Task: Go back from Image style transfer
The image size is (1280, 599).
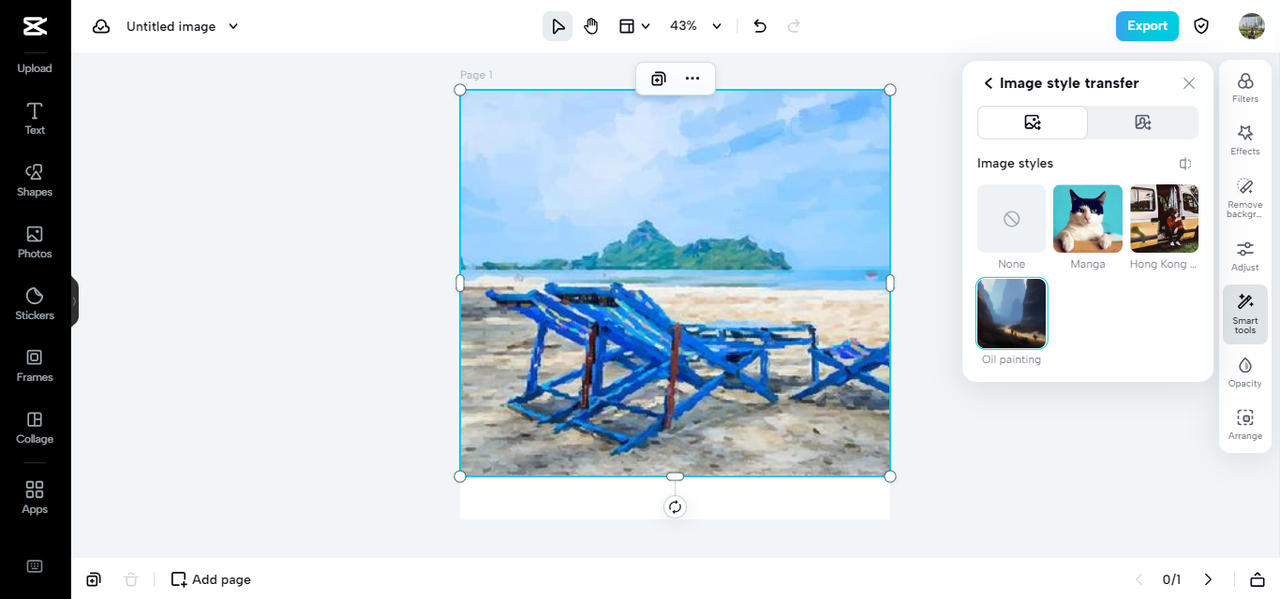Action: pos(988,84)
